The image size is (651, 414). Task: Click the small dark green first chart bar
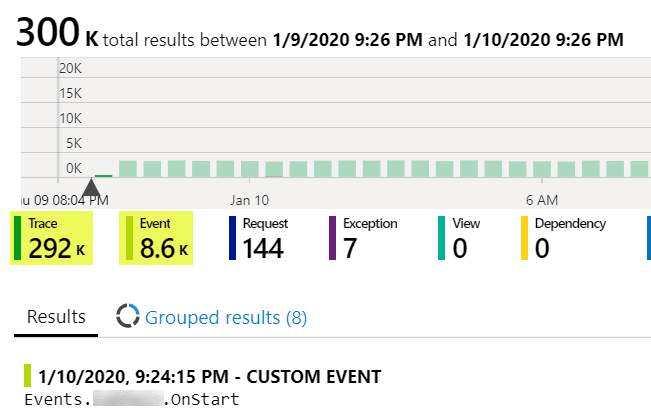click(x=102, y=176)
